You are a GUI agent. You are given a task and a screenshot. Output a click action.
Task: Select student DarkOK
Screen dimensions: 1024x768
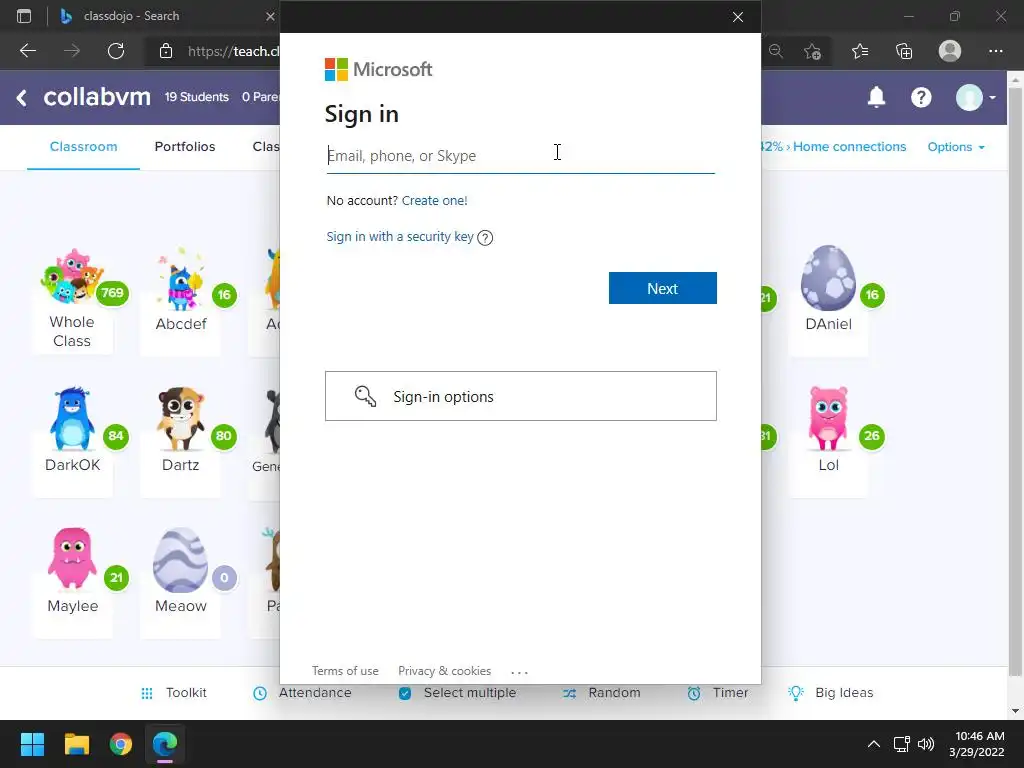[x=72, y=441]
